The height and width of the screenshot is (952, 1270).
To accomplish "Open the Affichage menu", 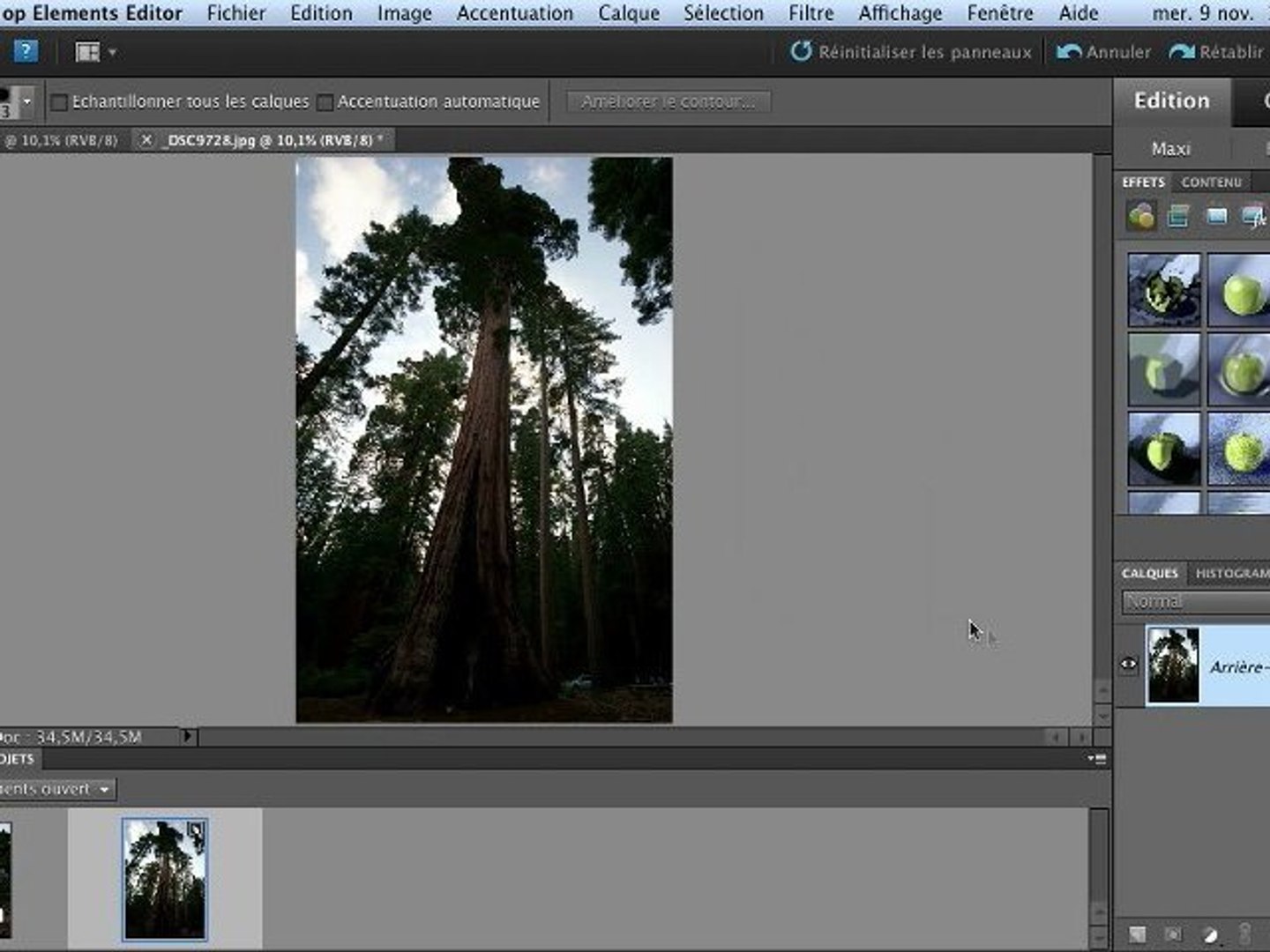I will 900,13.
